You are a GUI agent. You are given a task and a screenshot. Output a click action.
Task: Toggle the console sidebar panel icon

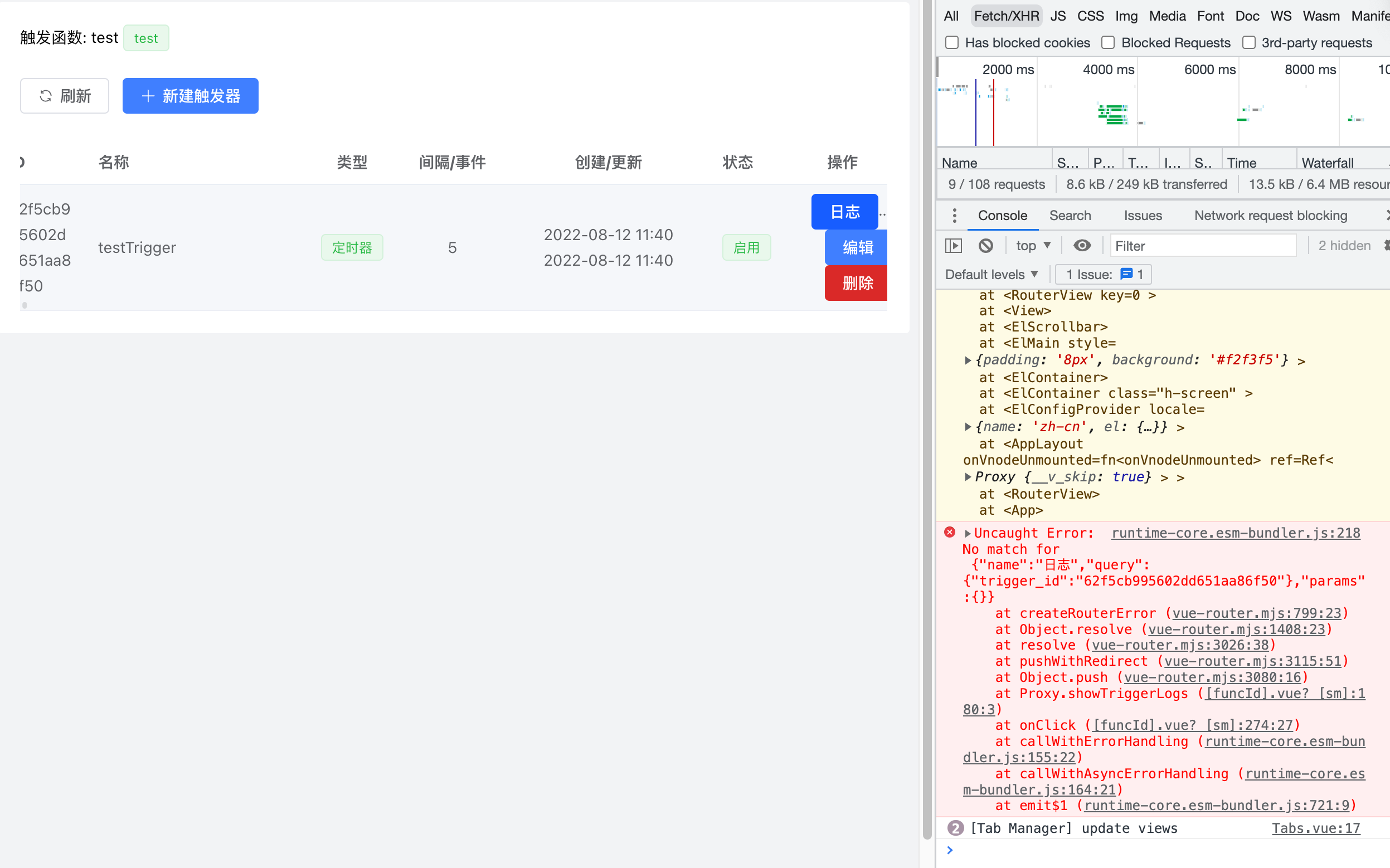[x=953, y=245]
